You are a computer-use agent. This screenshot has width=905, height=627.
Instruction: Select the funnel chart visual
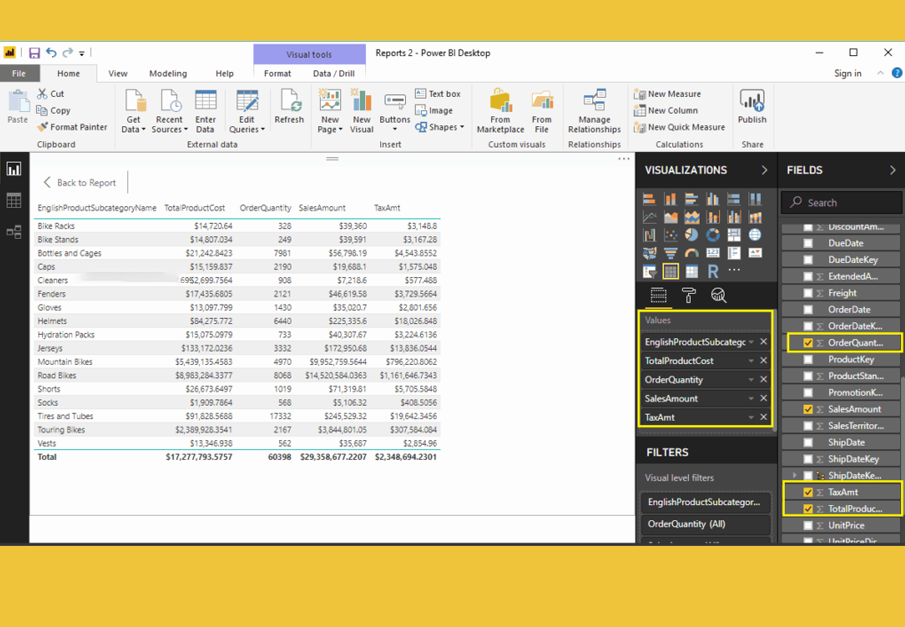pyautogui.click(x=671, y=253)
